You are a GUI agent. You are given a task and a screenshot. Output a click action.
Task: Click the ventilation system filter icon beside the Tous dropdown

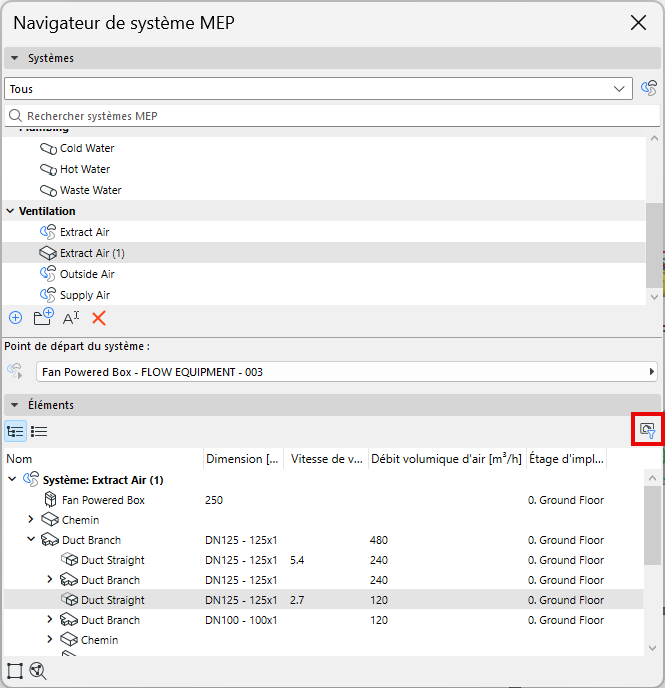[649, 88]
